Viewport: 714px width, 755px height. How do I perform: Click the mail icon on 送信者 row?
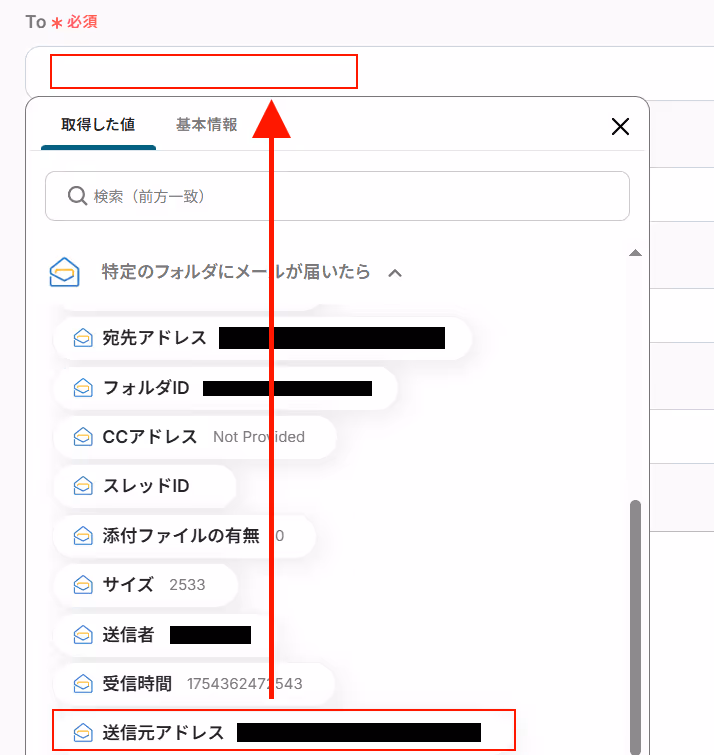83,635
